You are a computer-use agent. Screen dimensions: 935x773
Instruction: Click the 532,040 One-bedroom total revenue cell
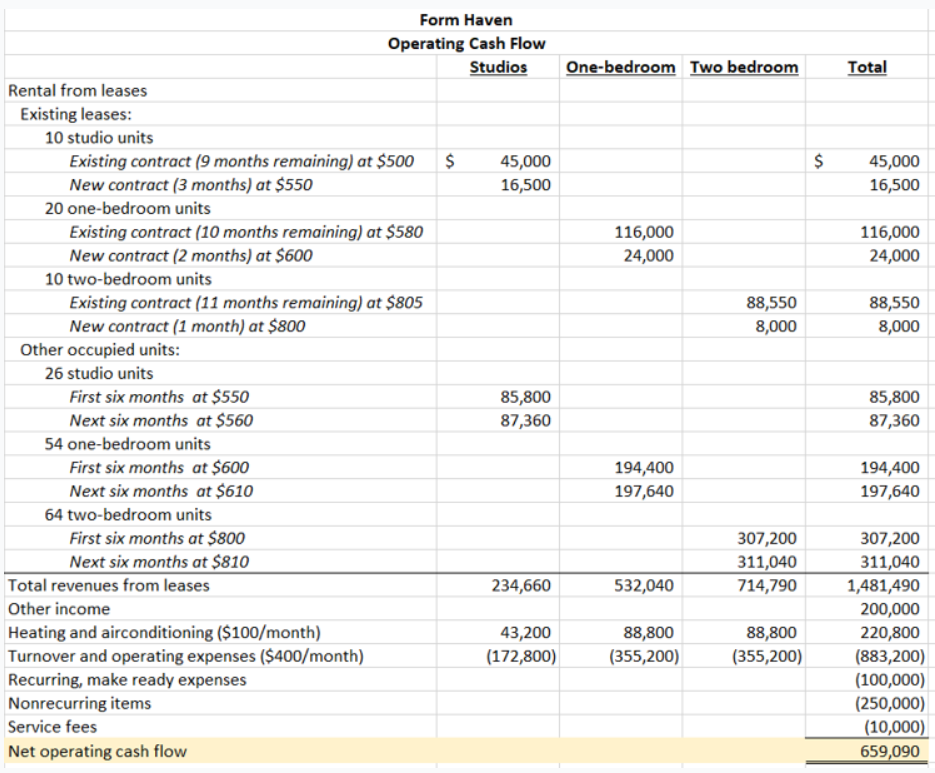coord(645,585)
